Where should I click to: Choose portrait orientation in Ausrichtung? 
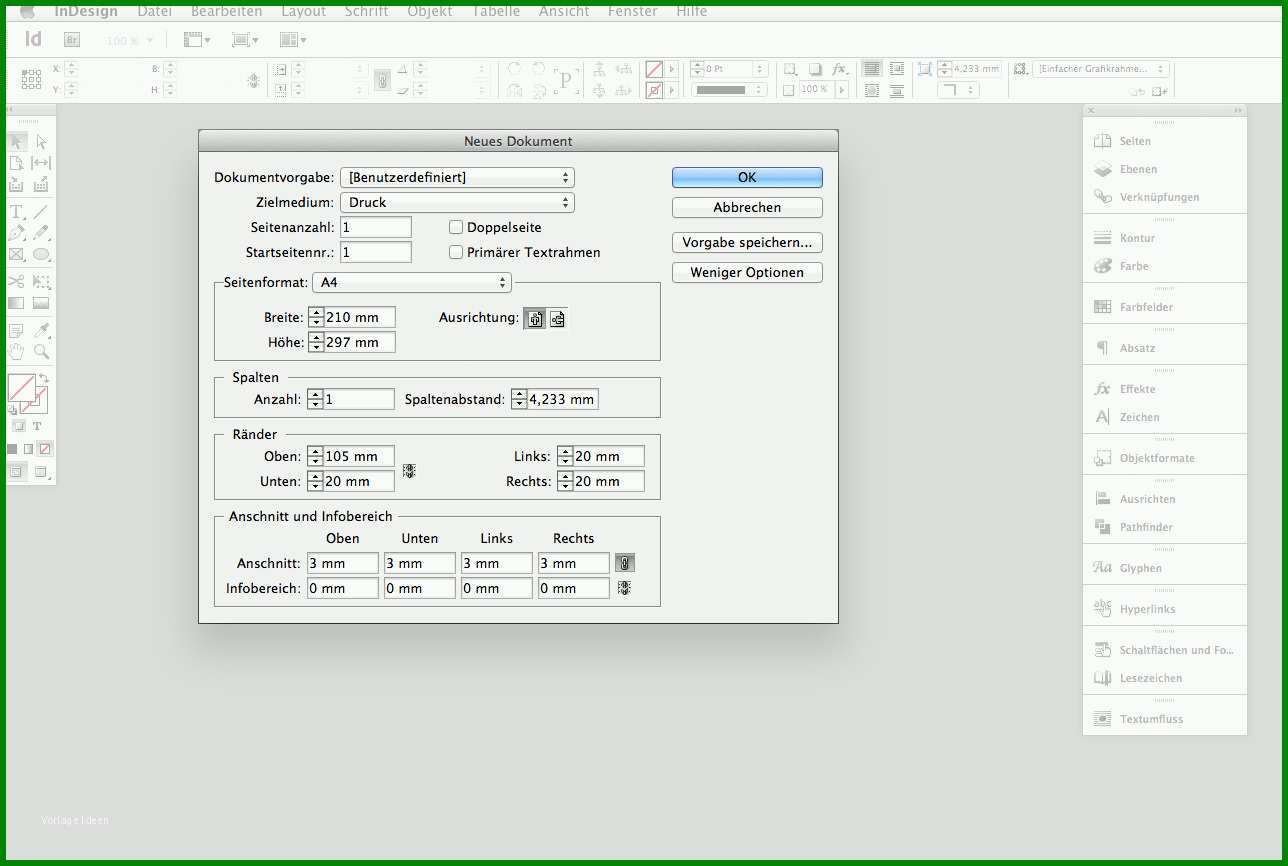click(x=535, y=319)
